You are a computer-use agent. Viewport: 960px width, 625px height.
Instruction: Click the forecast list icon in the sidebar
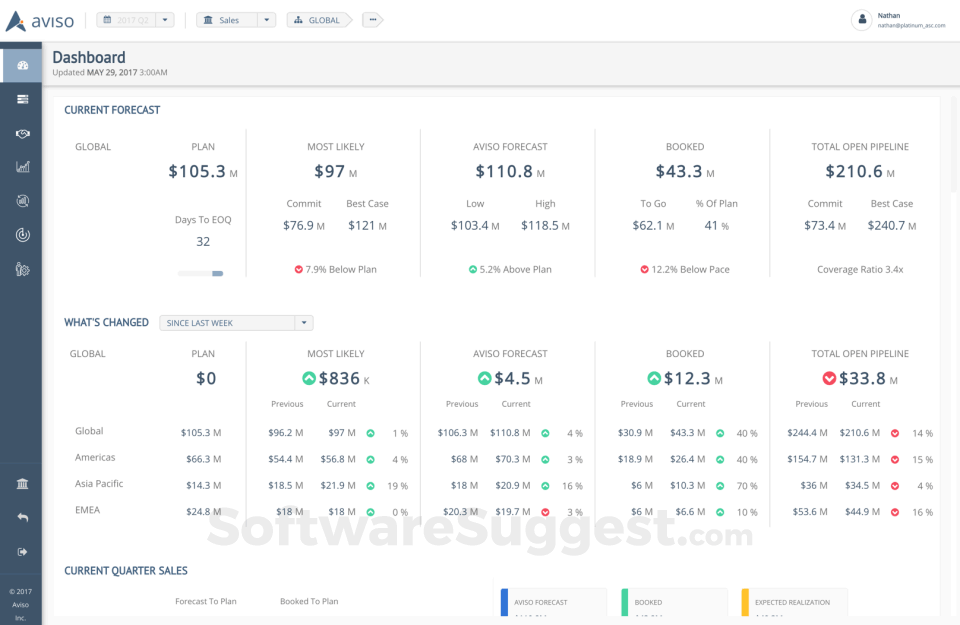click(x=22, y=99)
